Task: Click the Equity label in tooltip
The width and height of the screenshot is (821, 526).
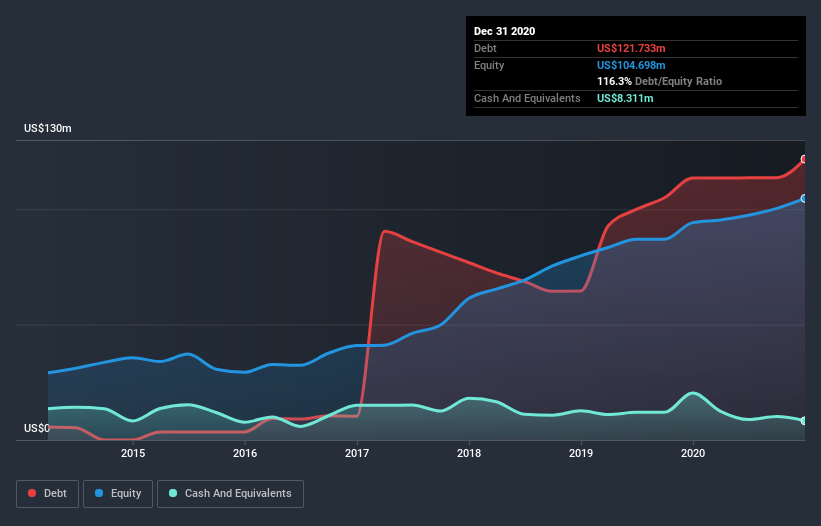Action: click(489, 65)
